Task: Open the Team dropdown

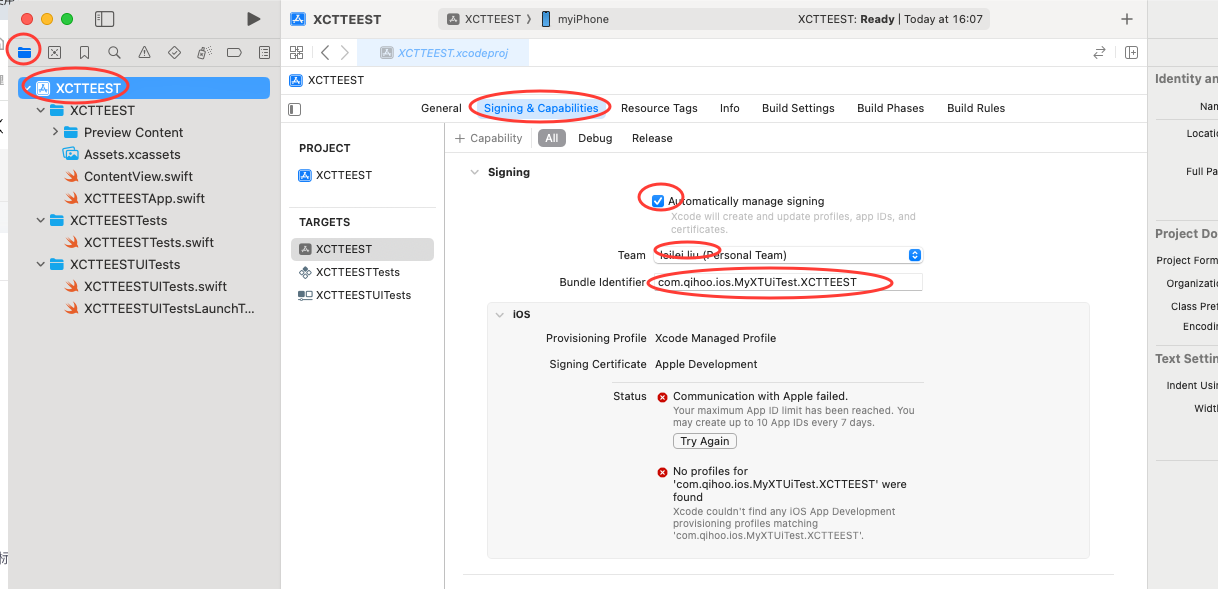Action: tap(787, 255)
